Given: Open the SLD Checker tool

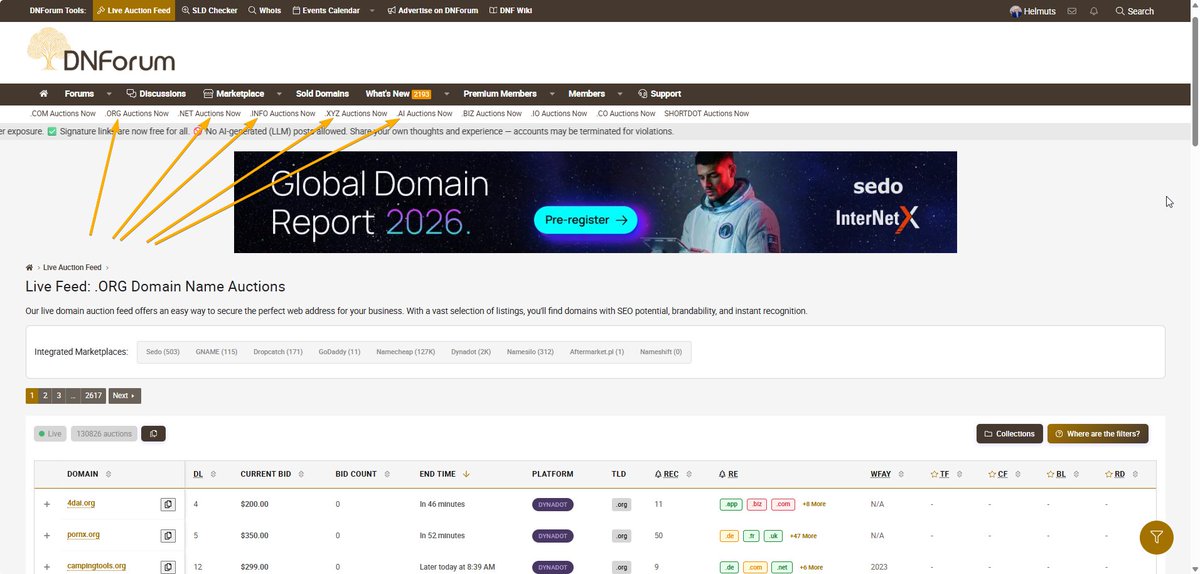Looking at the screenshot, I should (x=210, y=11).
